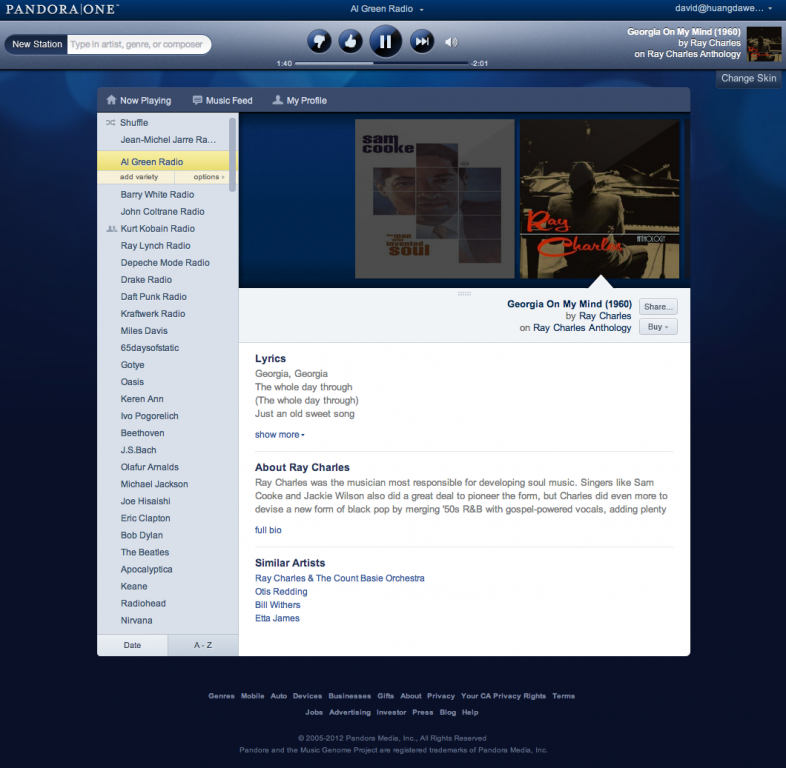The image size is (786, 768).
Task: Click the Ray Charles Anthology album cover
Action: [x=600, y=199]
